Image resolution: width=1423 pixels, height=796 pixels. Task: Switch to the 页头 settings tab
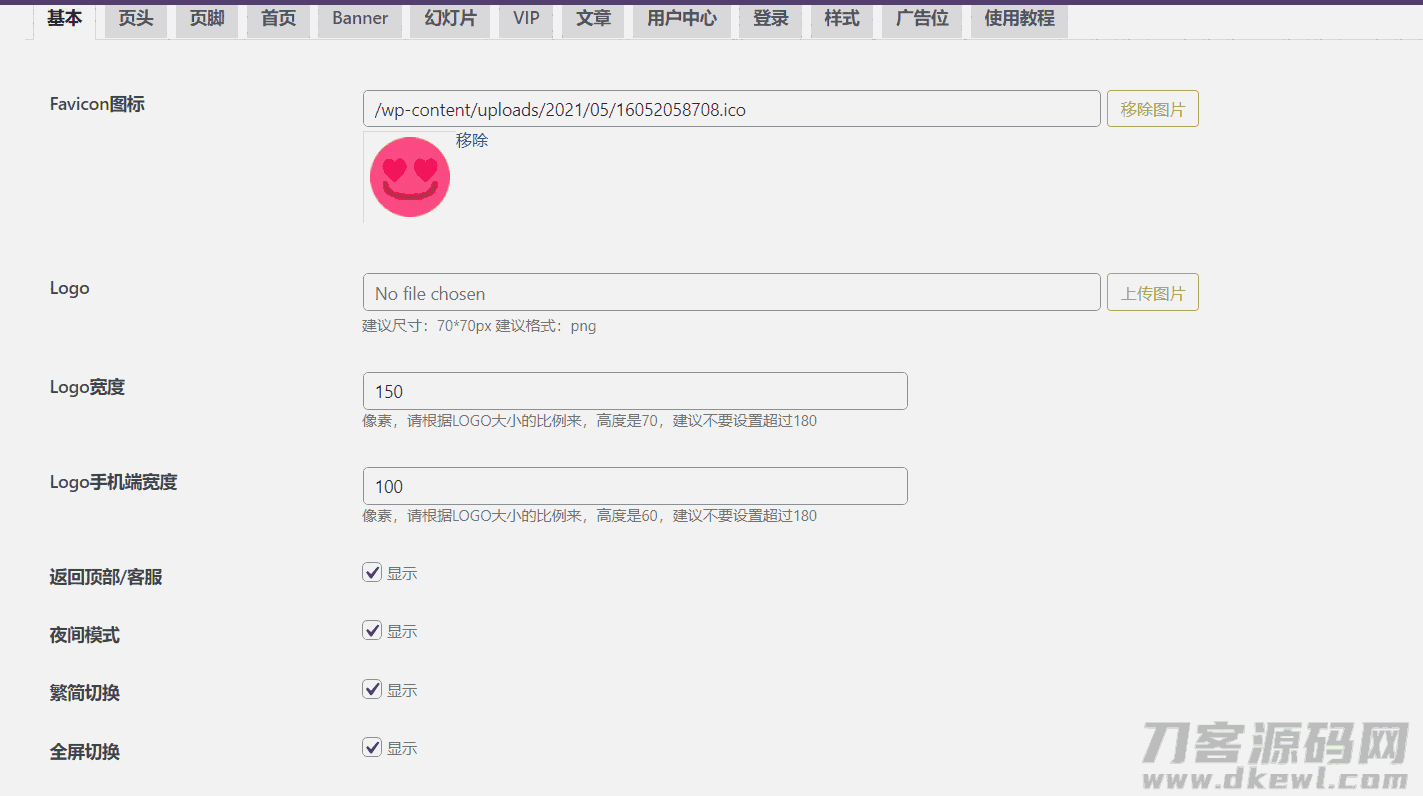[x=135, y=17]
